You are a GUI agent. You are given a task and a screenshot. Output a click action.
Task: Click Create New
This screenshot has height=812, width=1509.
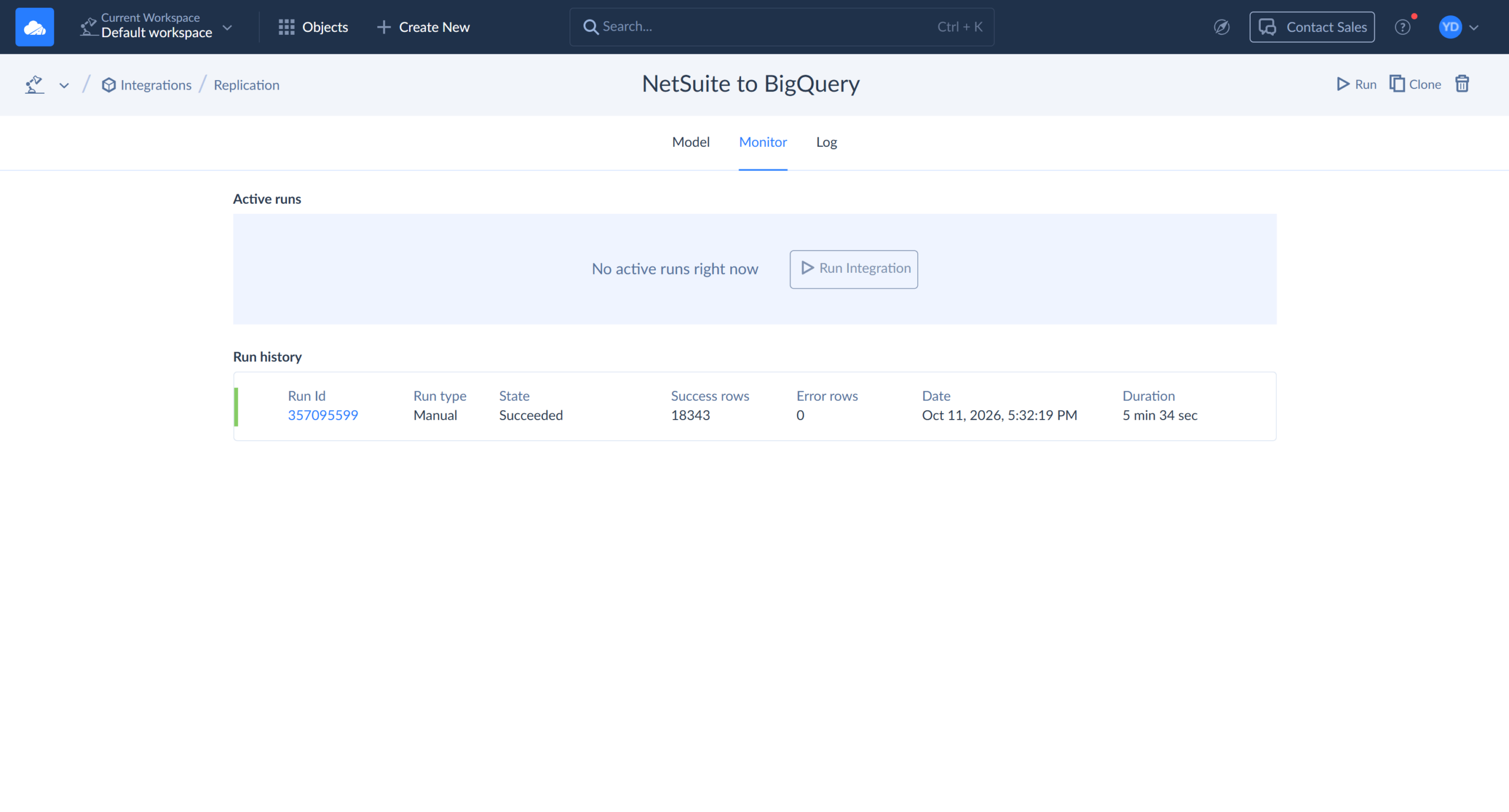(x=423, y=27)
